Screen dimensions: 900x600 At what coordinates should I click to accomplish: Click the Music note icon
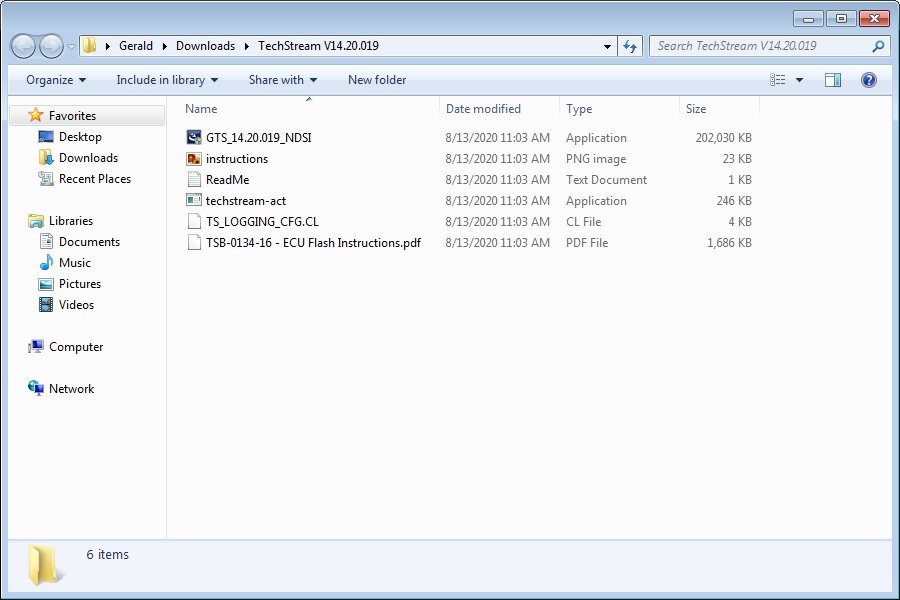point(46,262)
